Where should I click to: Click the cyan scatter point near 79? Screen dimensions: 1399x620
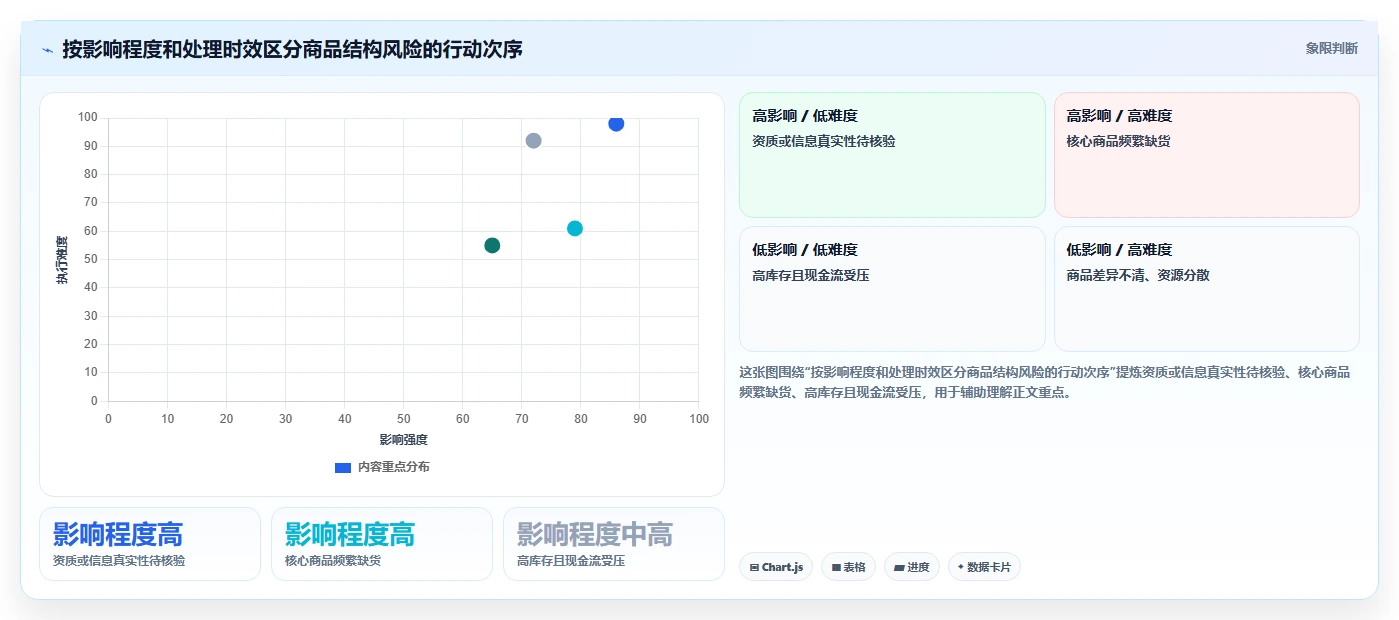click(575, 228)
